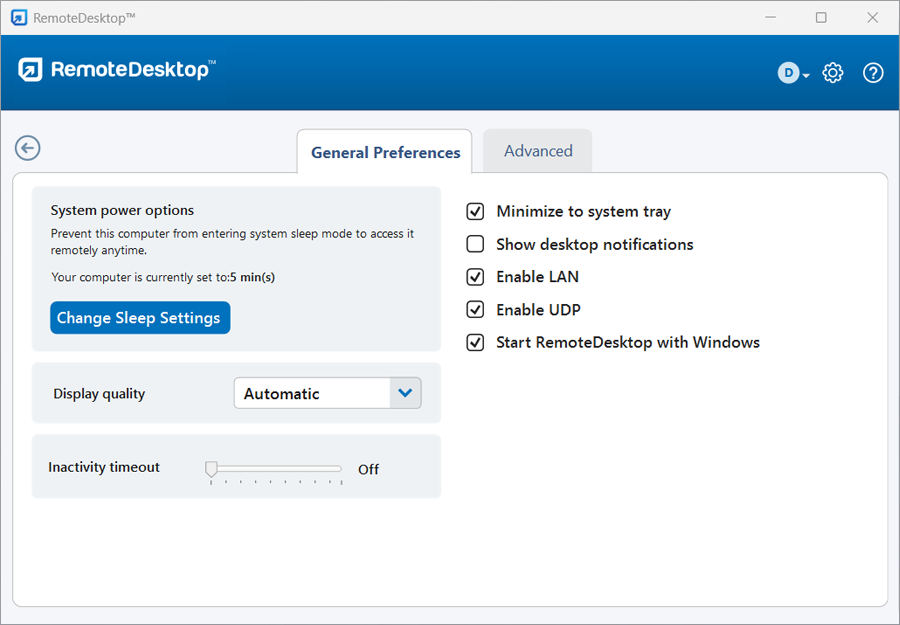
Task: Disable the Enable LAN checkbox
Action: 476,277
